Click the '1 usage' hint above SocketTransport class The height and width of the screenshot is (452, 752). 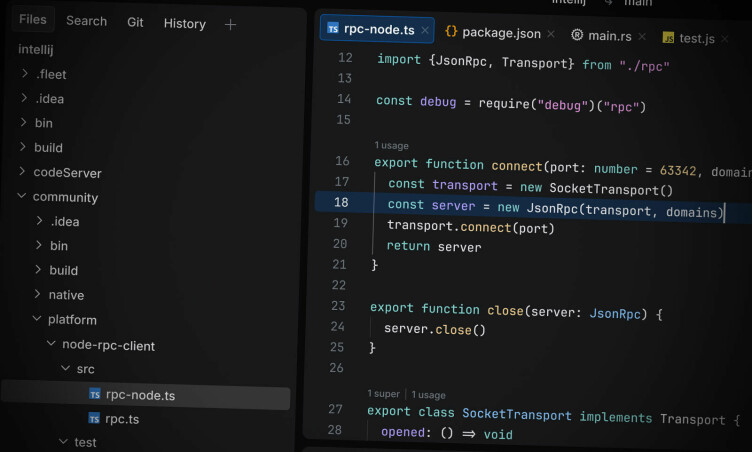428,395
